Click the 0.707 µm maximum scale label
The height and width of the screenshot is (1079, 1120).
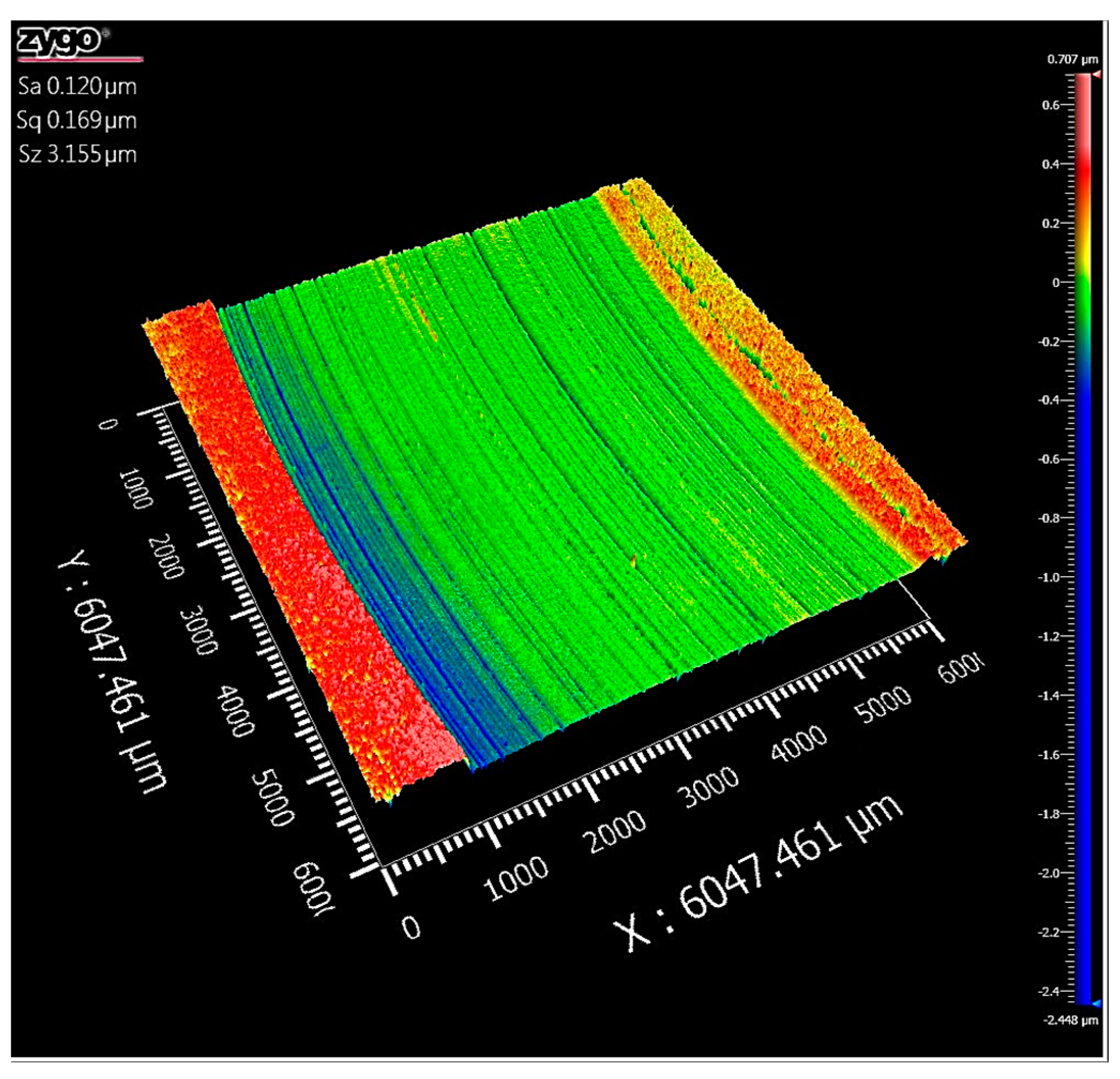point(1072,59)
